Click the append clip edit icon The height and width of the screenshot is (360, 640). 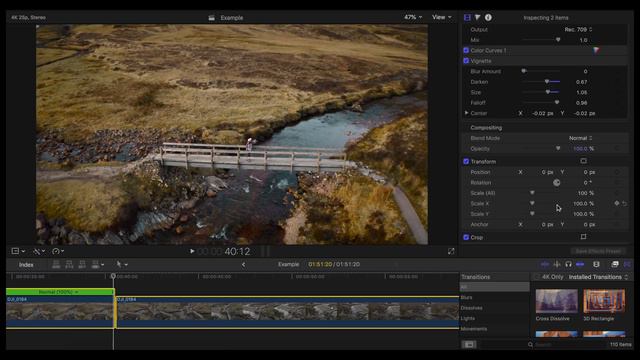coord(82,264)
